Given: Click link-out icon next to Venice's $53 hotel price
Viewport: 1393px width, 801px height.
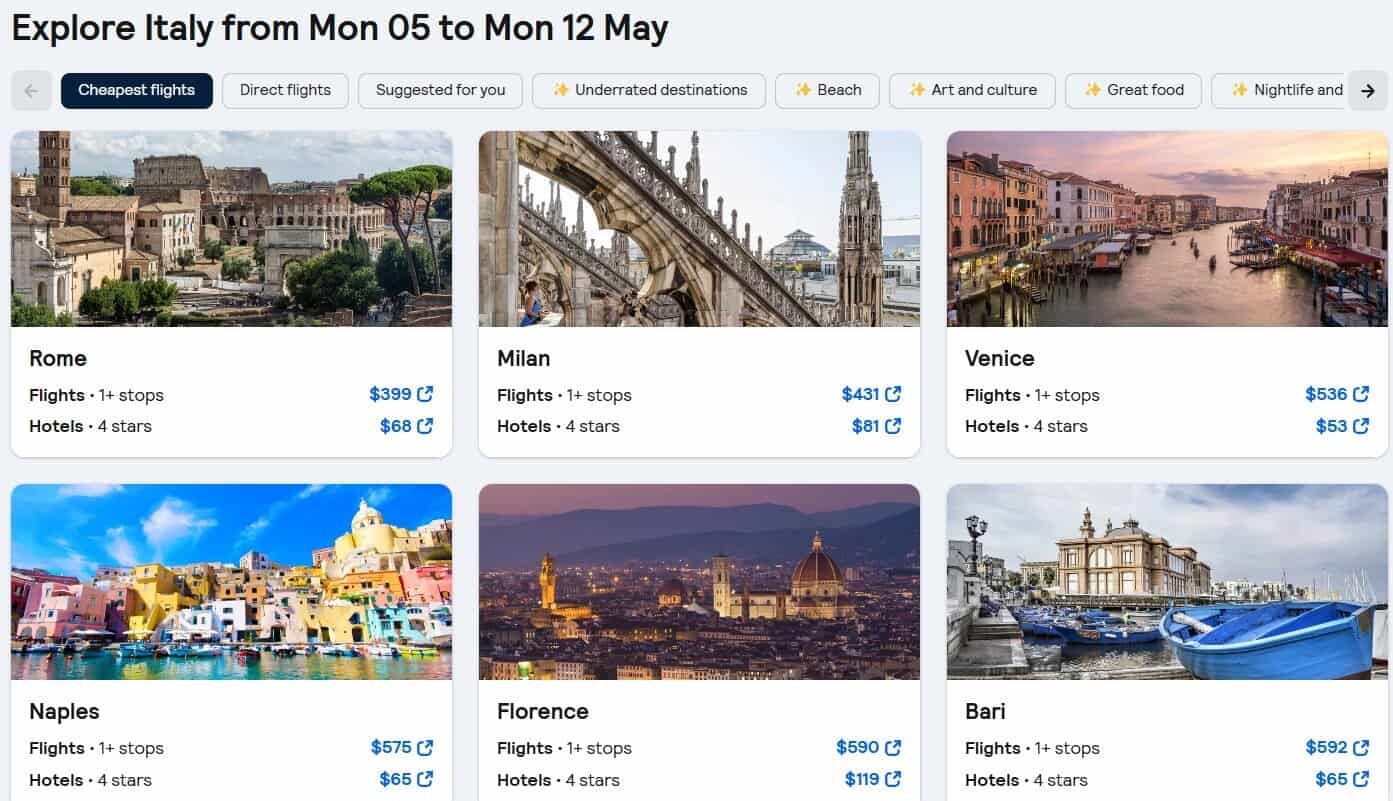Looking at the screenshot, I should 1363,425.
